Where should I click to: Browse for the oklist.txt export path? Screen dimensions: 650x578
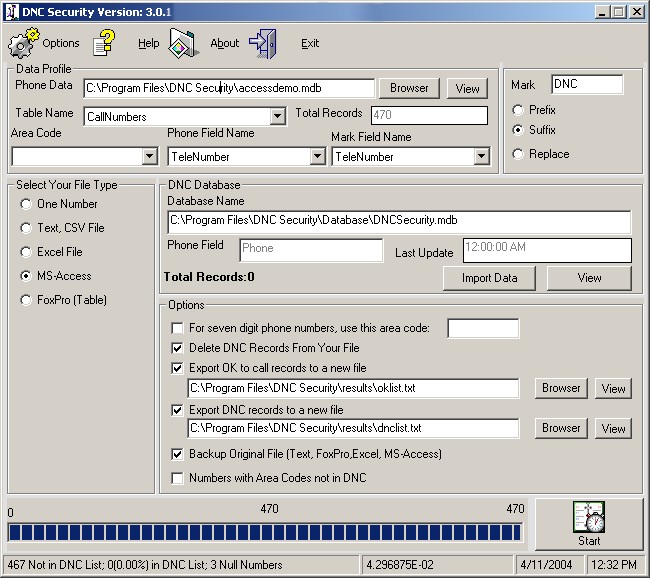561,389
